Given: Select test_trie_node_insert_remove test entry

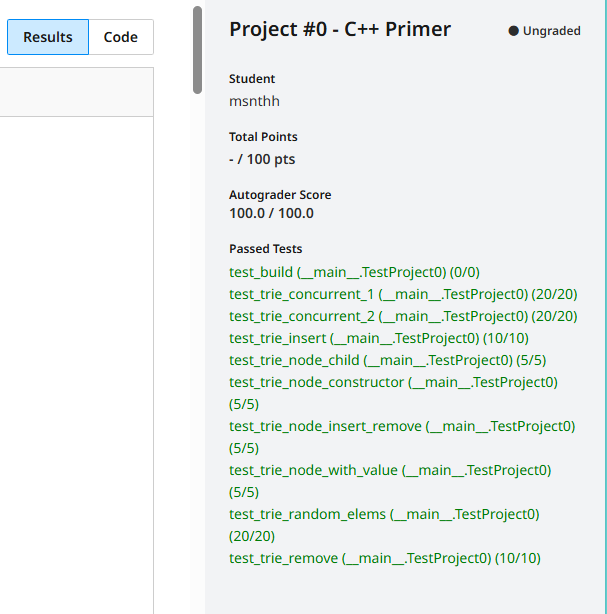Looking at the screenshot, I should click(402, 426).
